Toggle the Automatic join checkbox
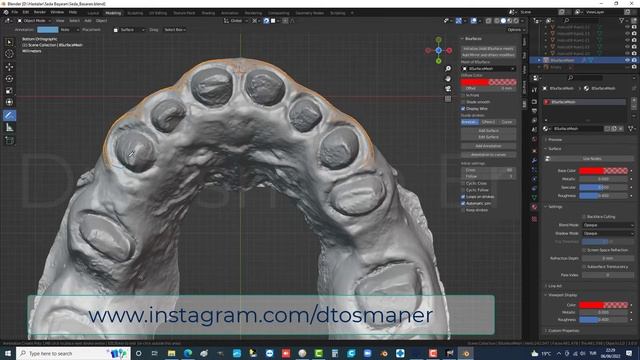 pyautogui.click(x=463, y=203)
